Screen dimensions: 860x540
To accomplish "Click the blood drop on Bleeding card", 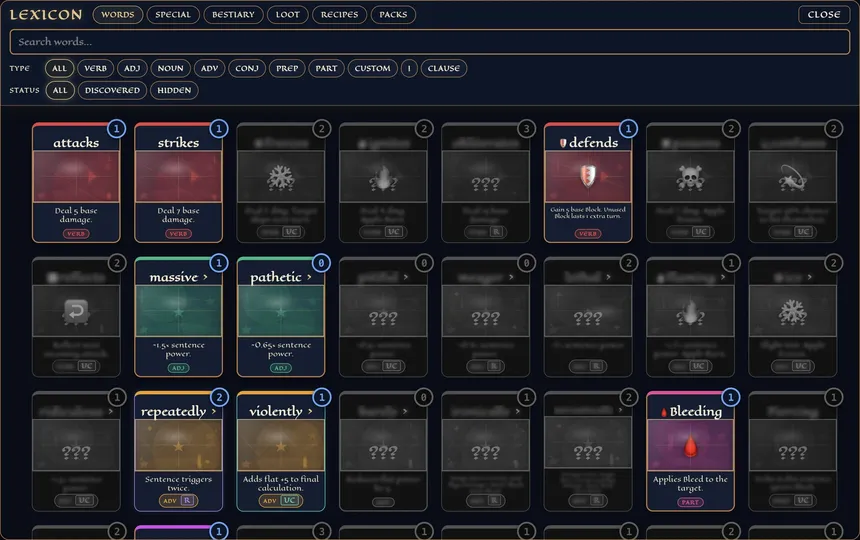I will (690, 447).
